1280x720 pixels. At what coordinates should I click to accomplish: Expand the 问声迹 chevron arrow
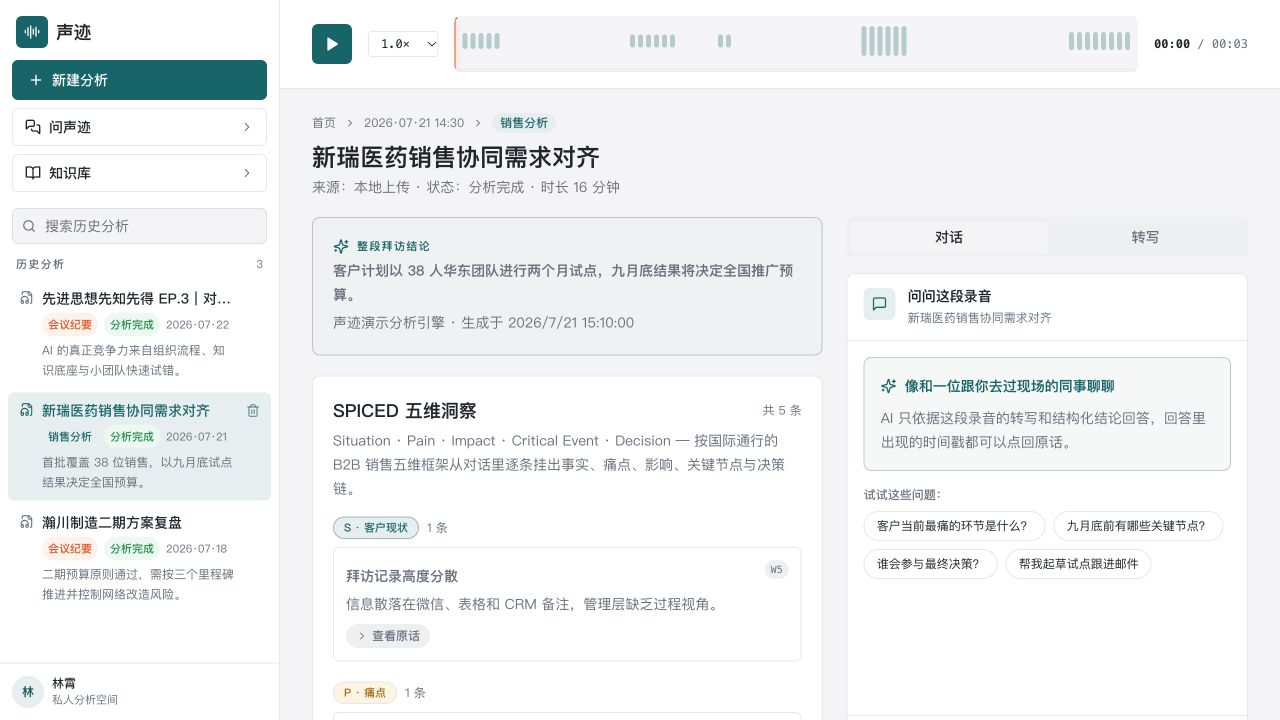[247, 127]
